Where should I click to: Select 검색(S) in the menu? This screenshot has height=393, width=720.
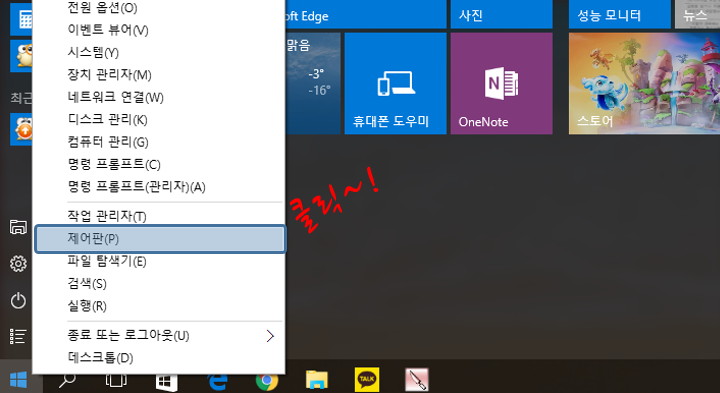pos(159,284)
